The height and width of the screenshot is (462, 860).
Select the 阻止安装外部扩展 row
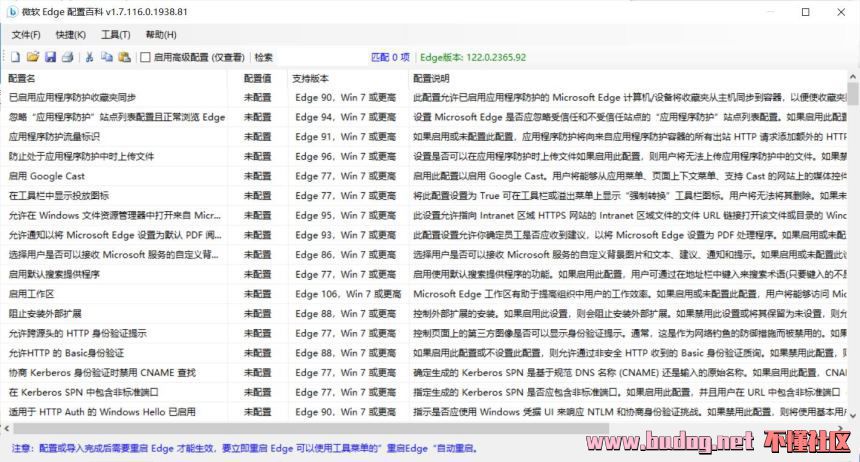click(x=425, y=313)
